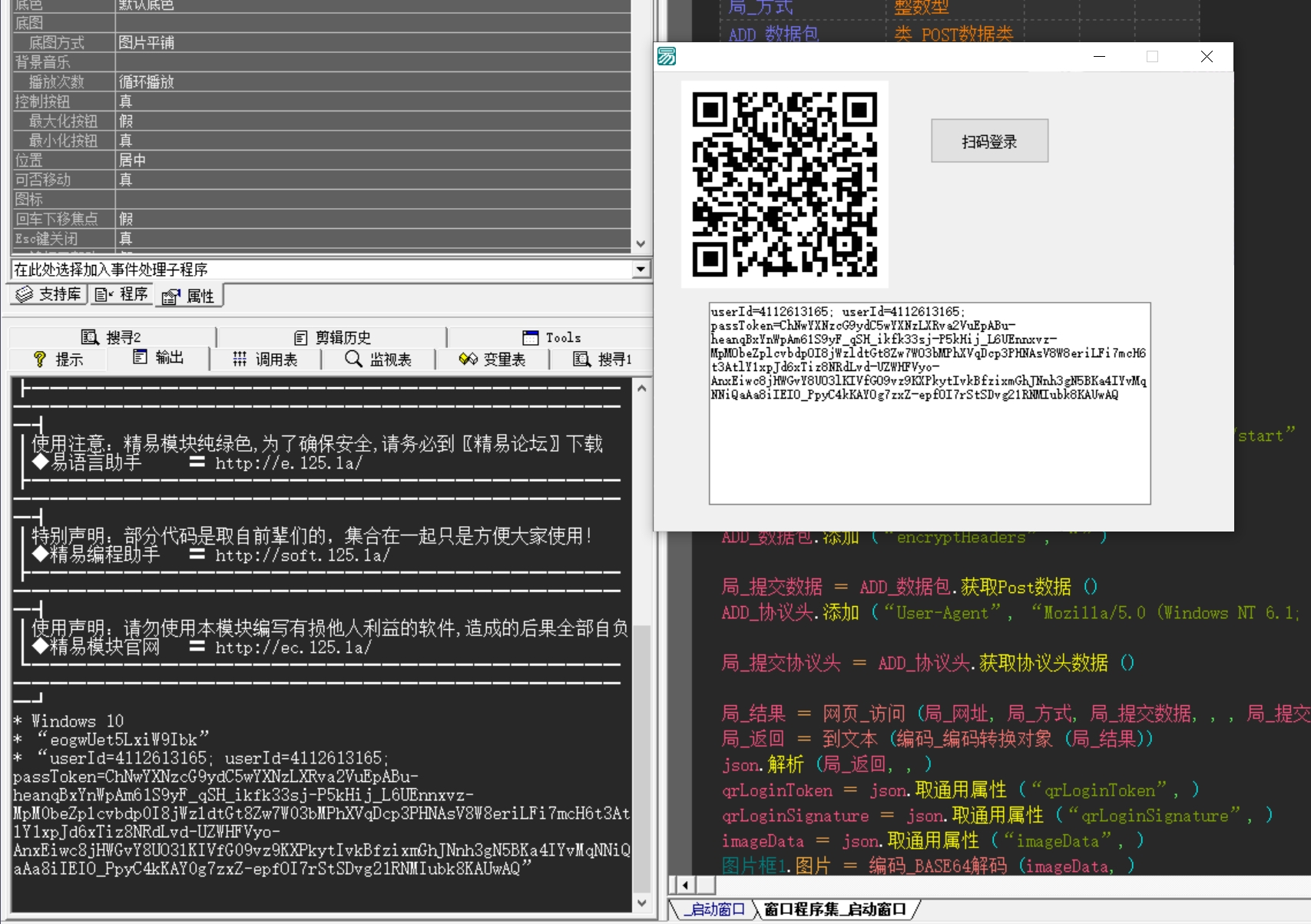Click the QR code image
1311x924 pixels.
click(x=785, y=184)
